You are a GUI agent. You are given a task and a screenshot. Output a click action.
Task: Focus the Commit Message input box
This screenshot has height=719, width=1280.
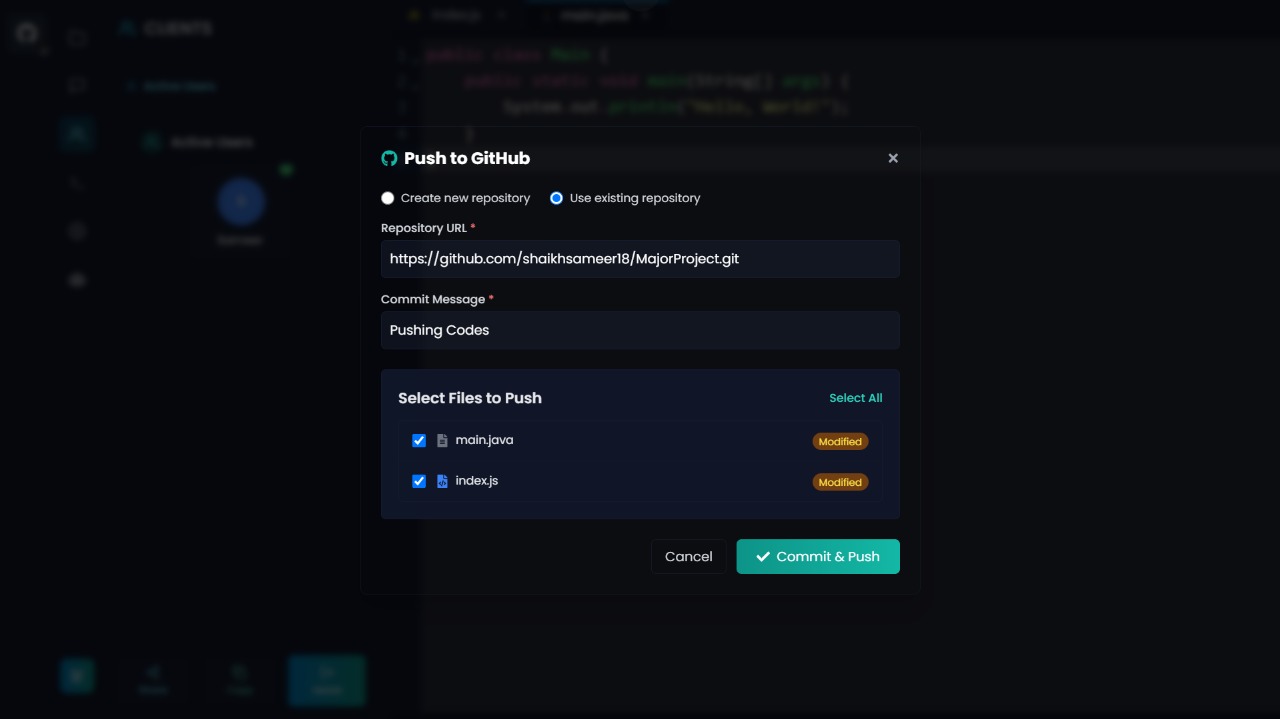pyautogui.click(x=640, y=330)
